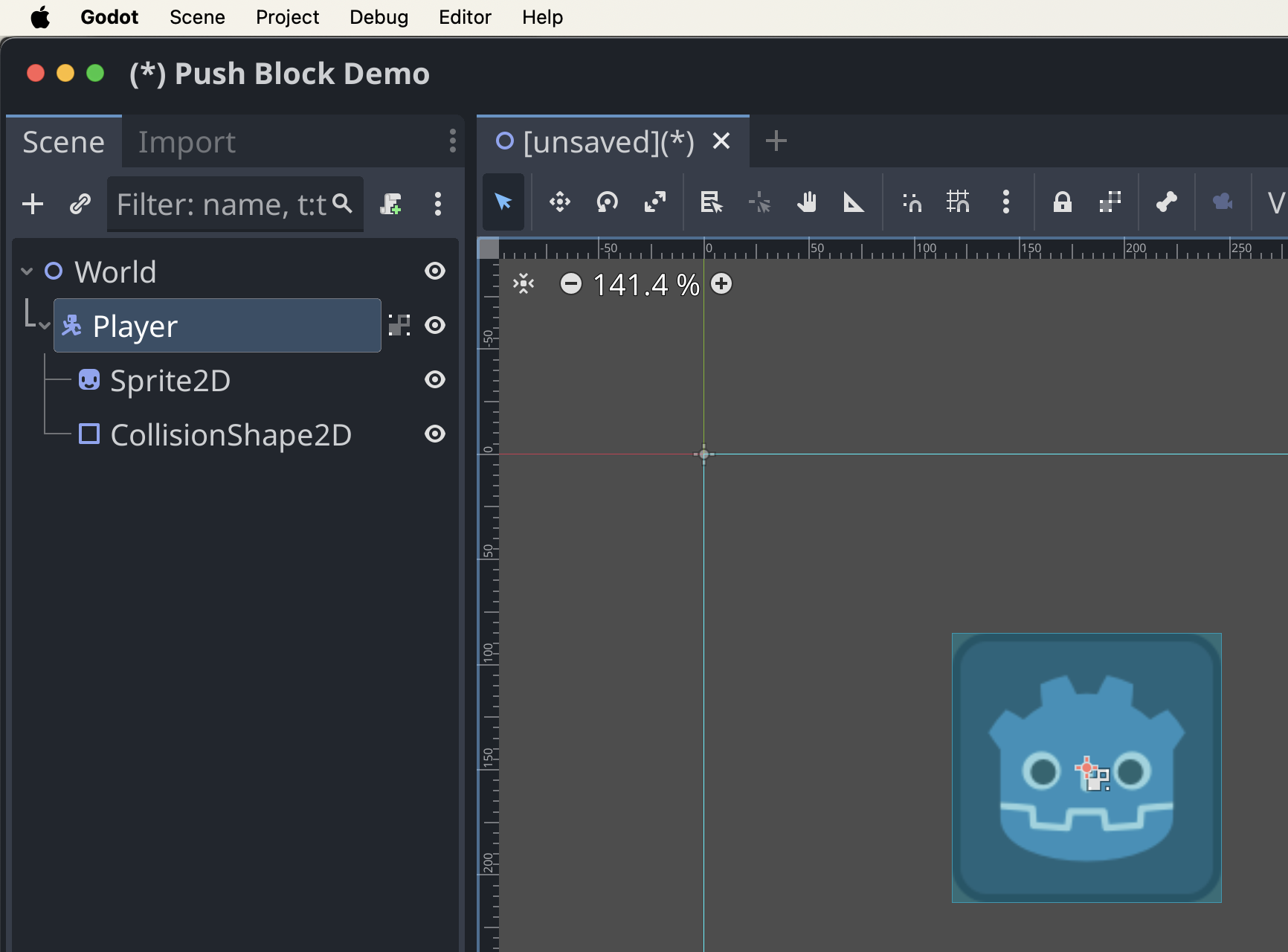Lock the selected node
The width and height of the screenshot is (1288, 952).
click(x=1063, y=202)
